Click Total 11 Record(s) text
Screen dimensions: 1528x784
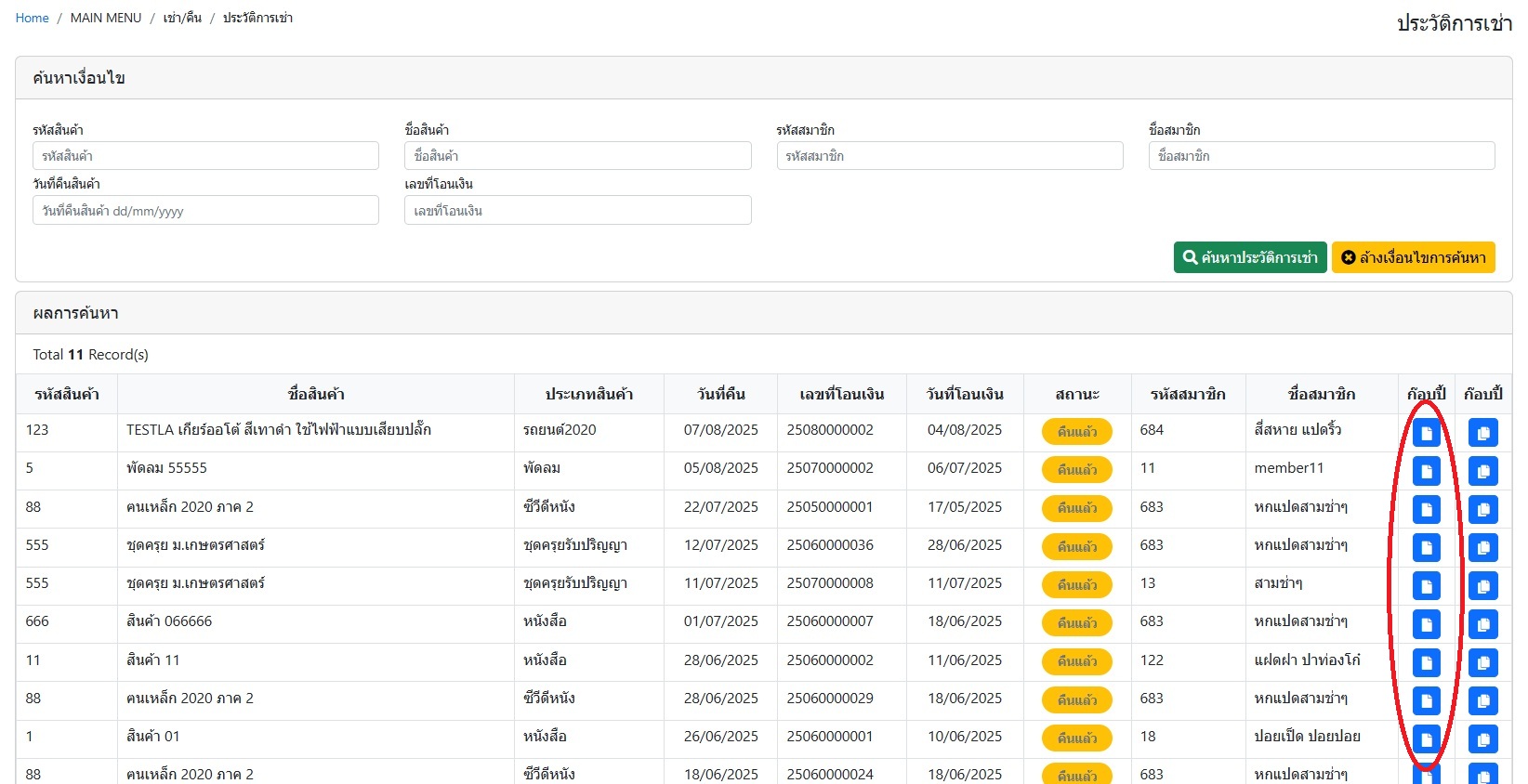point(90,355)
